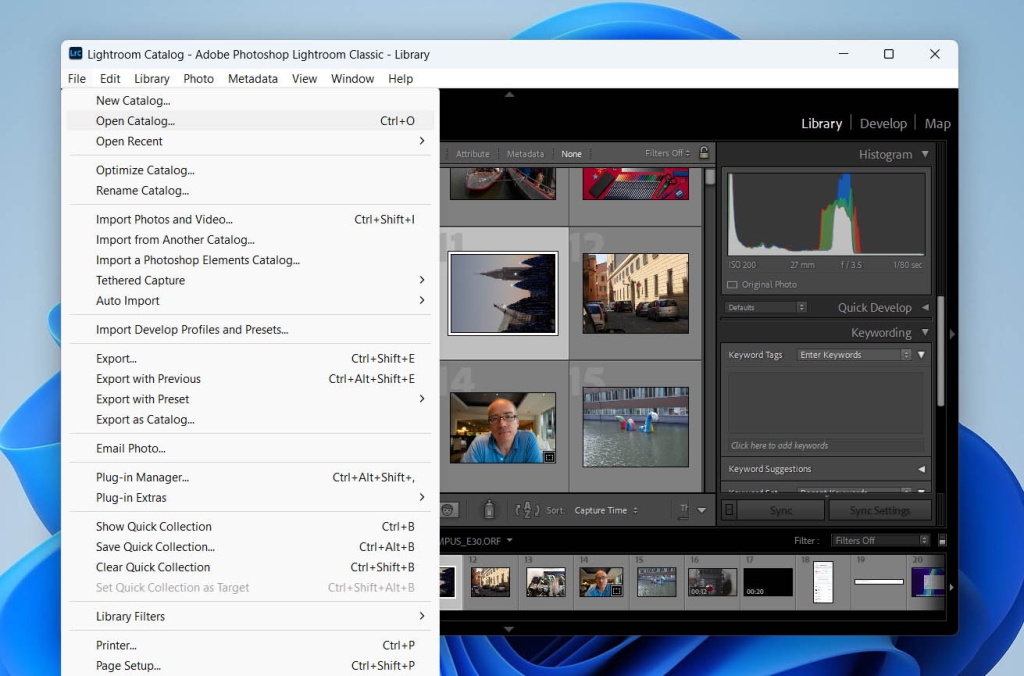Toggle the filmstrip filter switch at bottom right
The width and height of the screenshot is (1024, 676).
941,540
